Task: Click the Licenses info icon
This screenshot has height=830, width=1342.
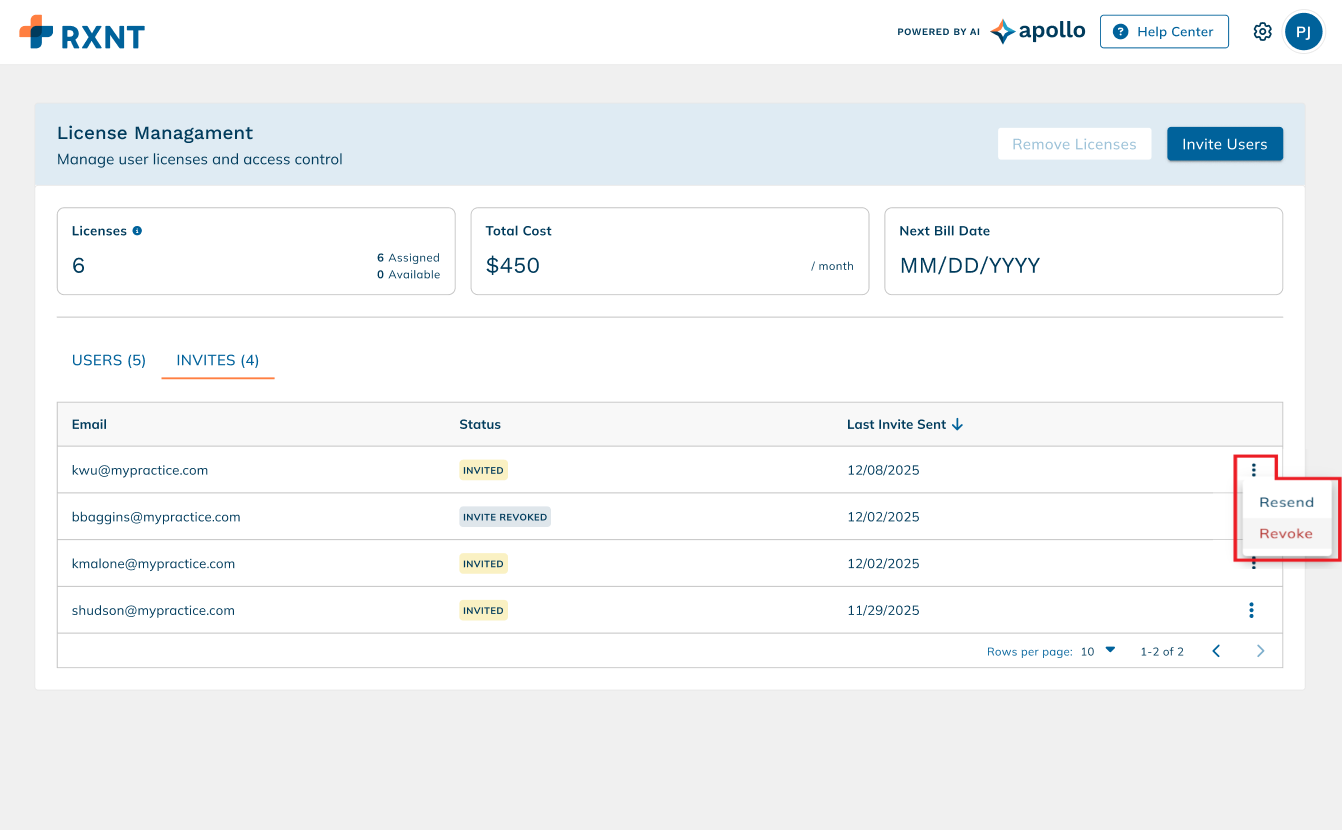Action: pos(137,230)
